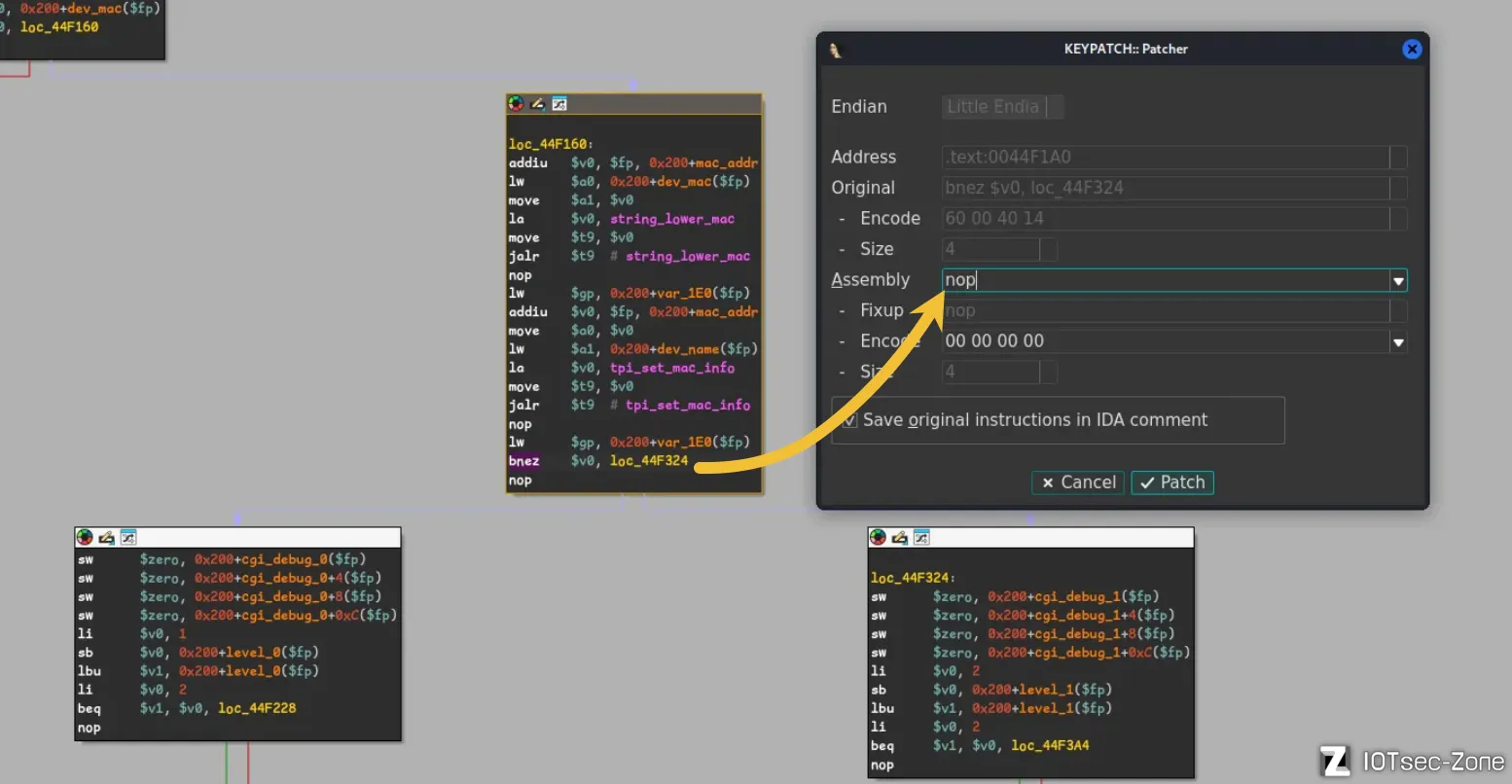This screenshot has width=1512, height=784.
Task: Click graph group icon on cgi_debug_0 node
Action: pyautogui.click(x=127, y=537)
